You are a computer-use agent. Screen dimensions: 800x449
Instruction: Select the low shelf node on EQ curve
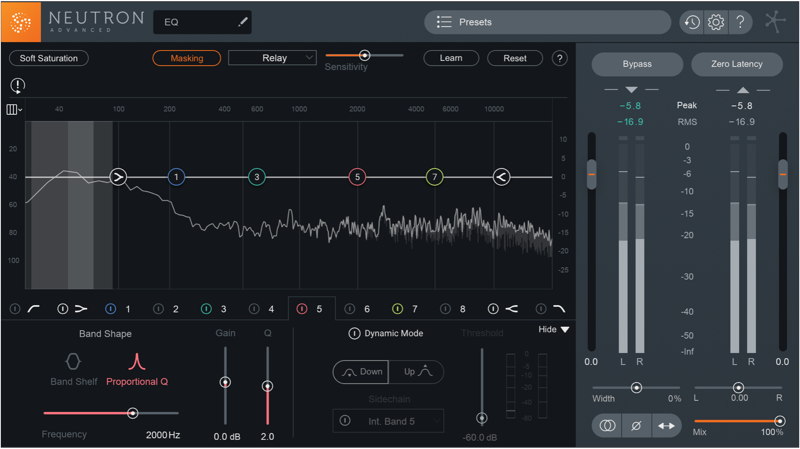pyautogui.click(x=118, y=177)
